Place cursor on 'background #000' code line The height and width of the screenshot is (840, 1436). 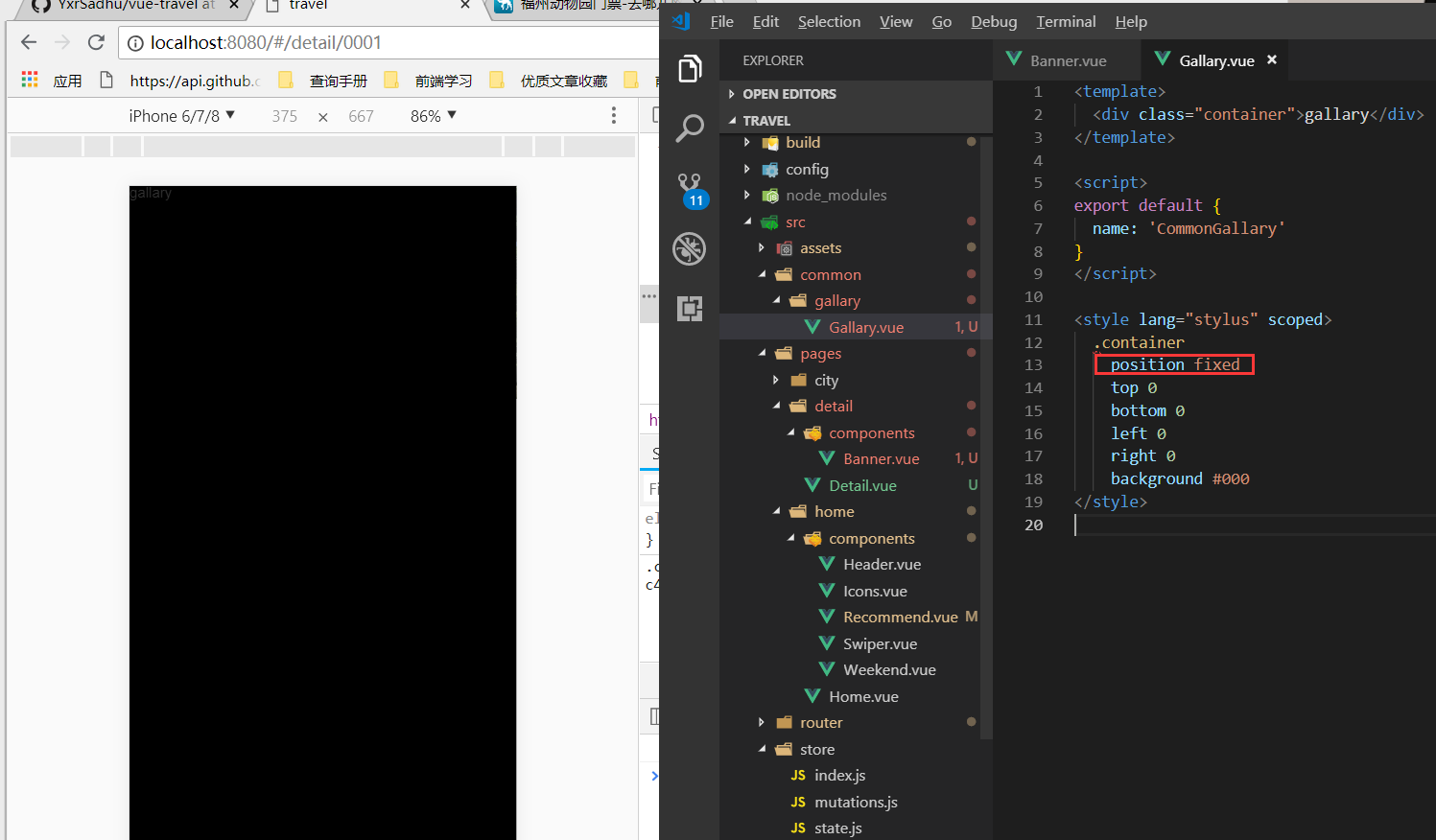[1180, 478]
